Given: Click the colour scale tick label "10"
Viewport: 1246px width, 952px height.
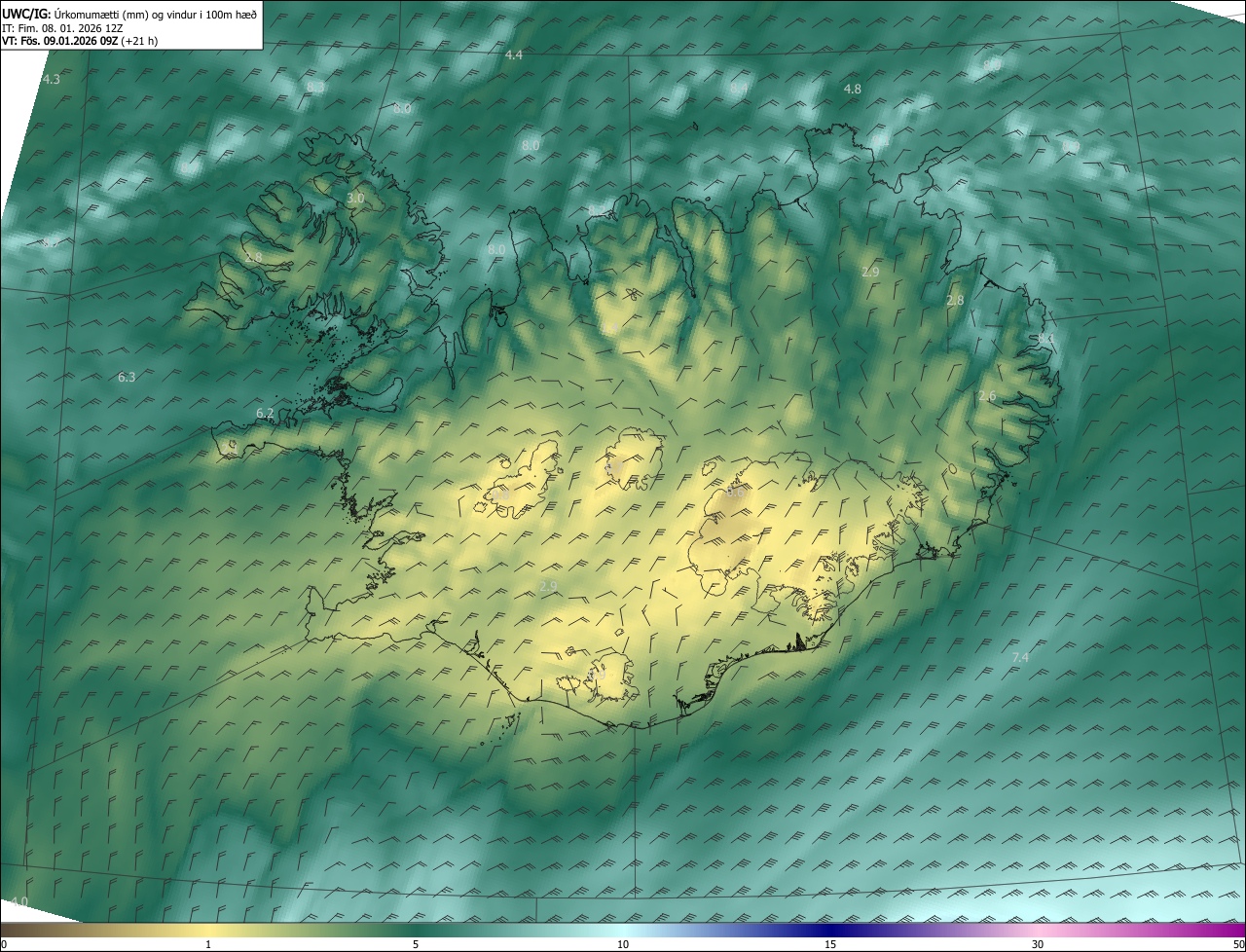Looking at the screenshot, I should click(623, 944).
